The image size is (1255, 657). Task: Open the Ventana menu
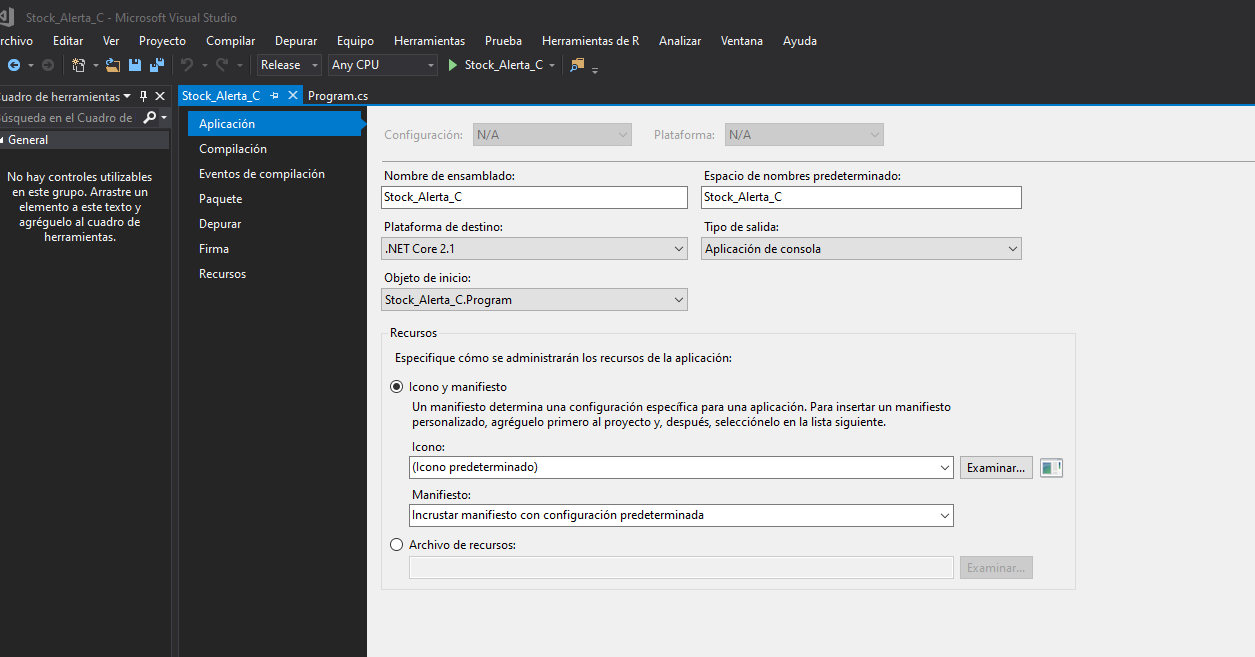(x=742, y=41)
